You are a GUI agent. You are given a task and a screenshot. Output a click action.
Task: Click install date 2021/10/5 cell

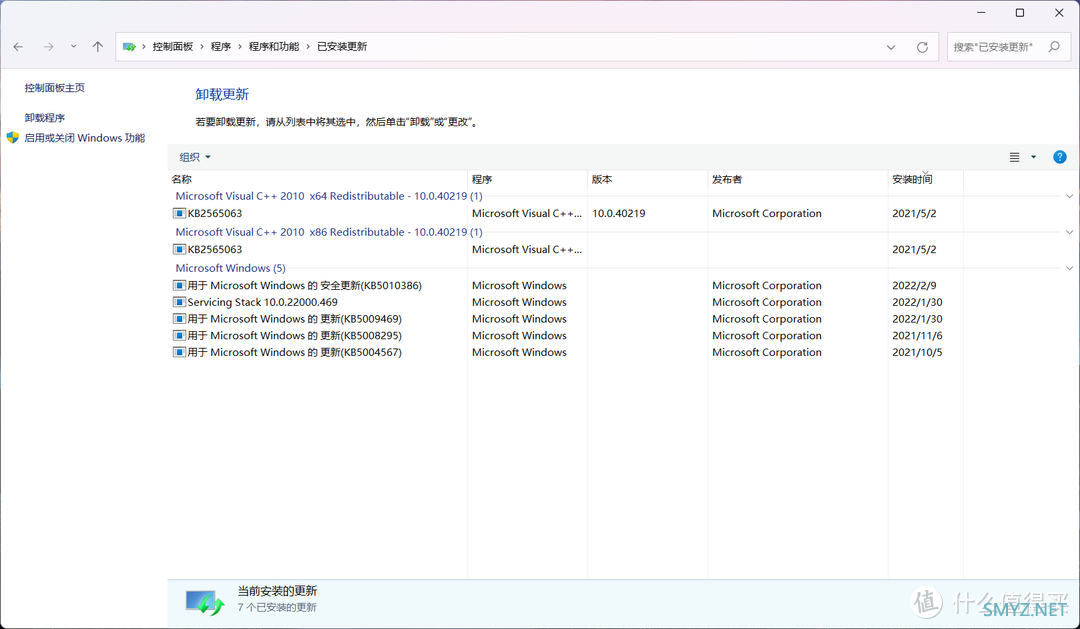coord(917,352)
